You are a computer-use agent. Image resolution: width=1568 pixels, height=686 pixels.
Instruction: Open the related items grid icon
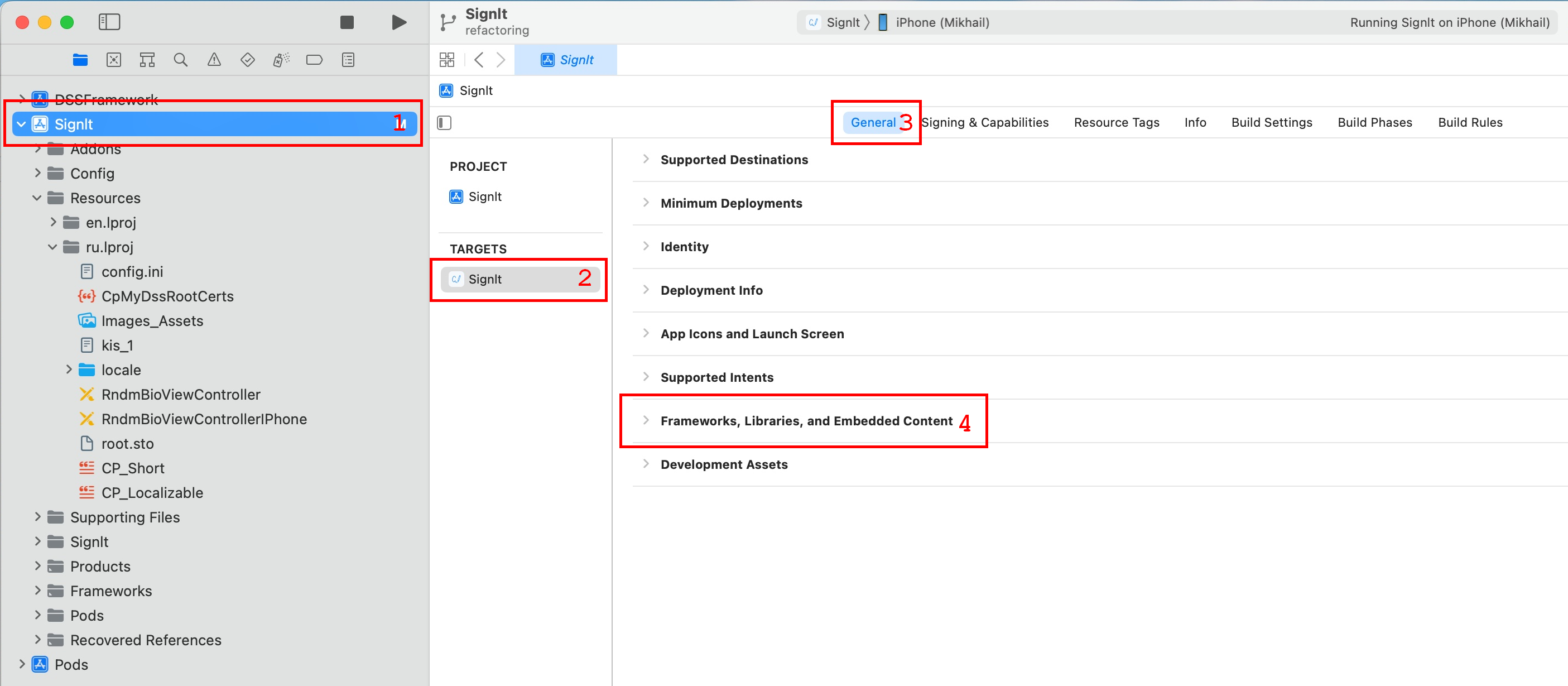tap(447, 60)
